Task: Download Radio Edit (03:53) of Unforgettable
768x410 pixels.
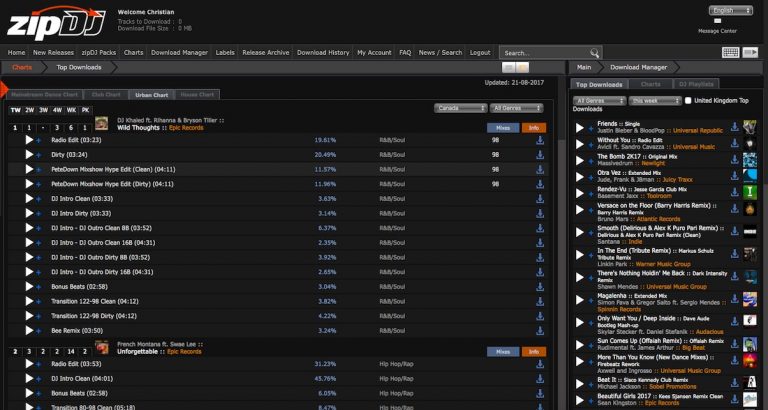Action: tap(540, 364)
